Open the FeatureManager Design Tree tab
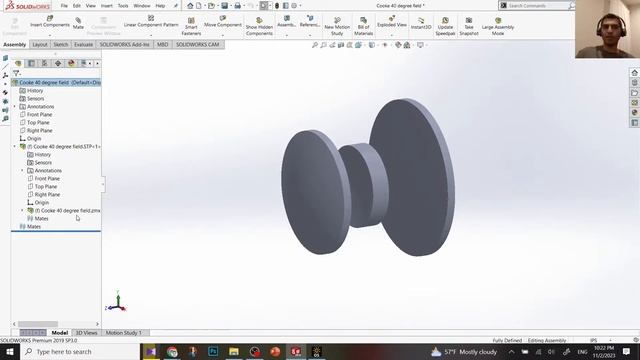The width and height of the screenshot is (640, 360). click(x=18, y=63)
